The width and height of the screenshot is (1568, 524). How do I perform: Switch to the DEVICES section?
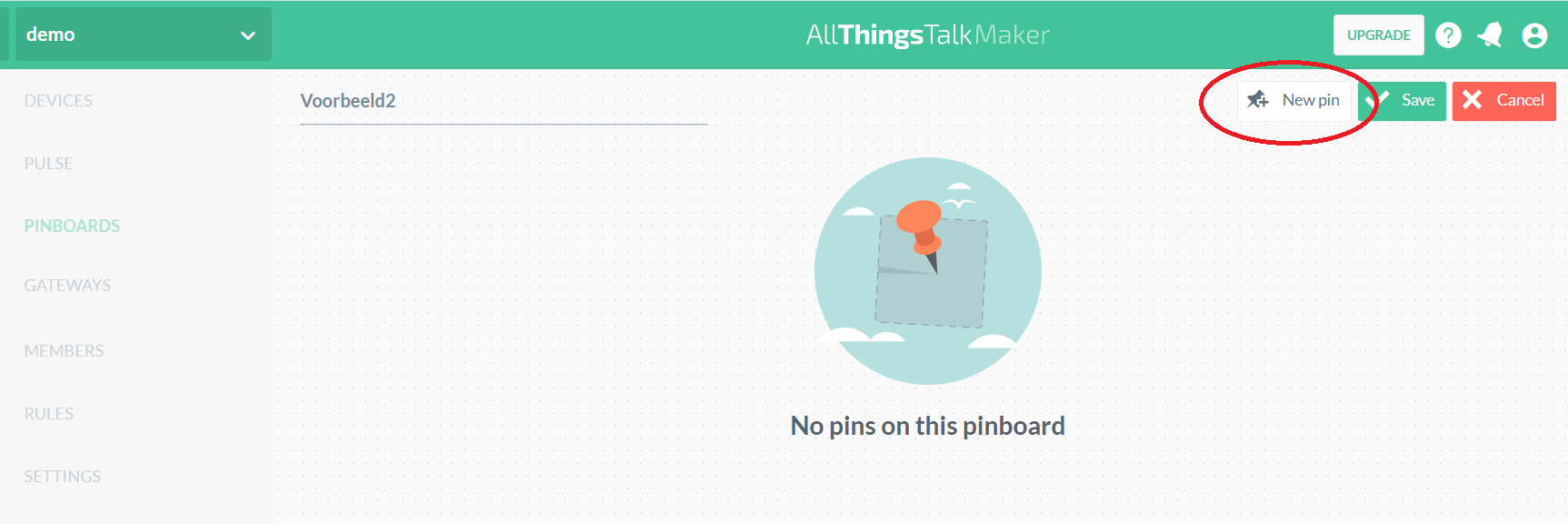click(58, 100)
